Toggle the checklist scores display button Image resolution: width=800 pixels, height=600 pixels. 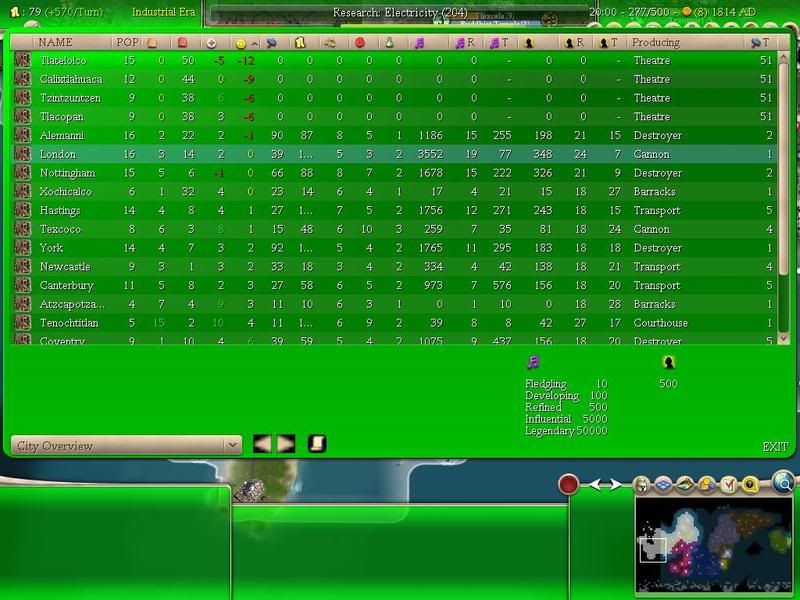pos(729,485)
